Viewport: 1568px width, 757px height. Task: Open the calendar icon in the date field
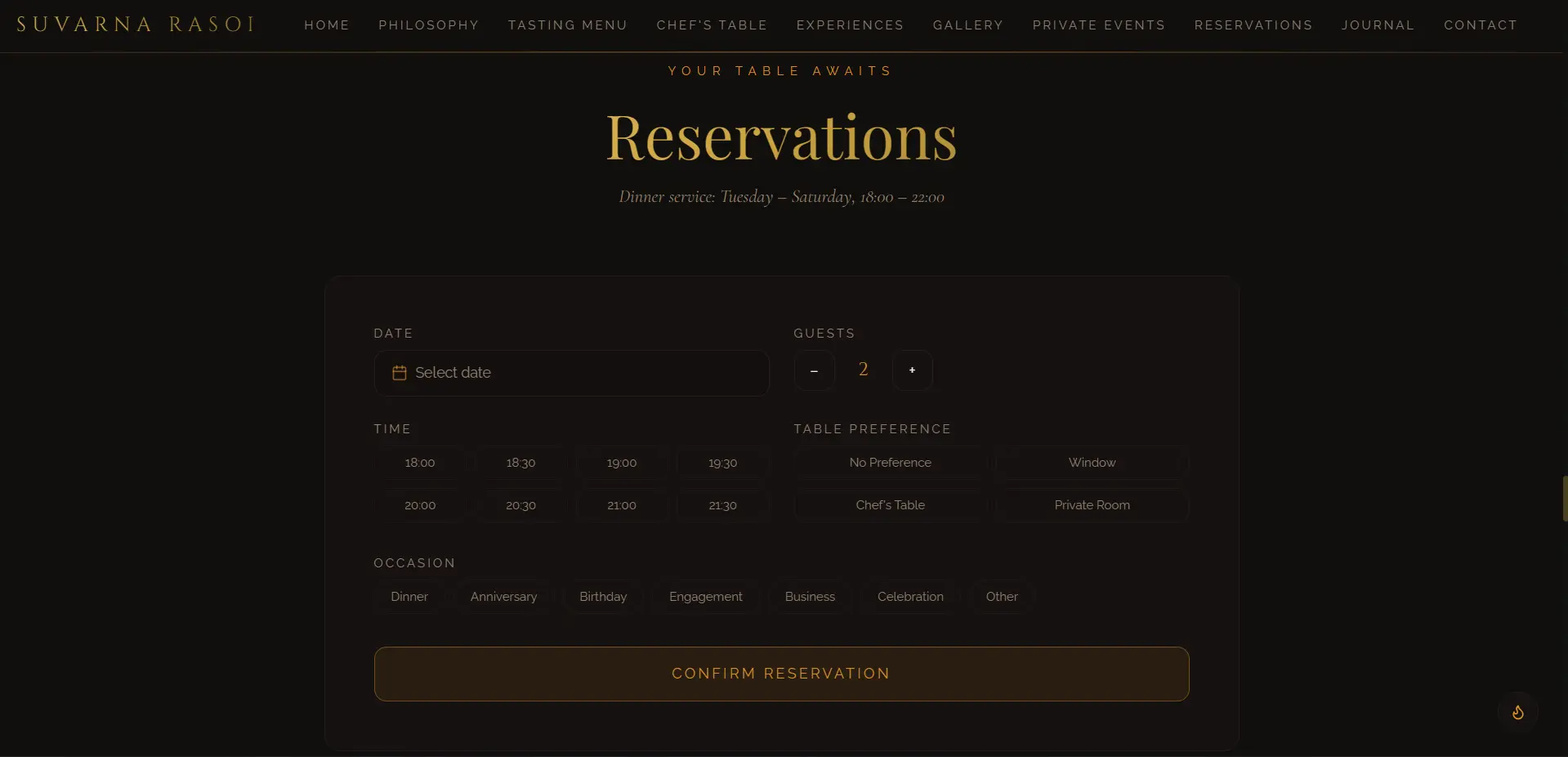click(x=399, y=373)
